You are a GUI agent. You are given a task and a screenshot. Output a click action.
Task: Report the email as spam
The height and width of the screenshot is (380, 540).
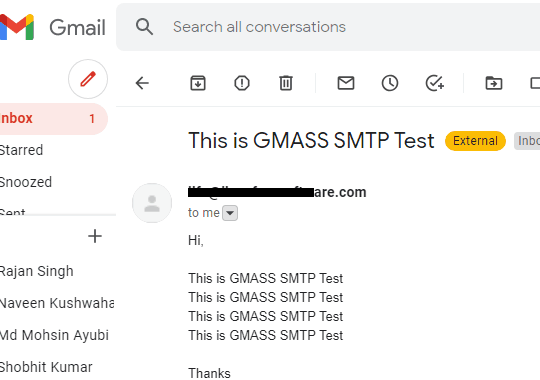(x=242, y=83)
